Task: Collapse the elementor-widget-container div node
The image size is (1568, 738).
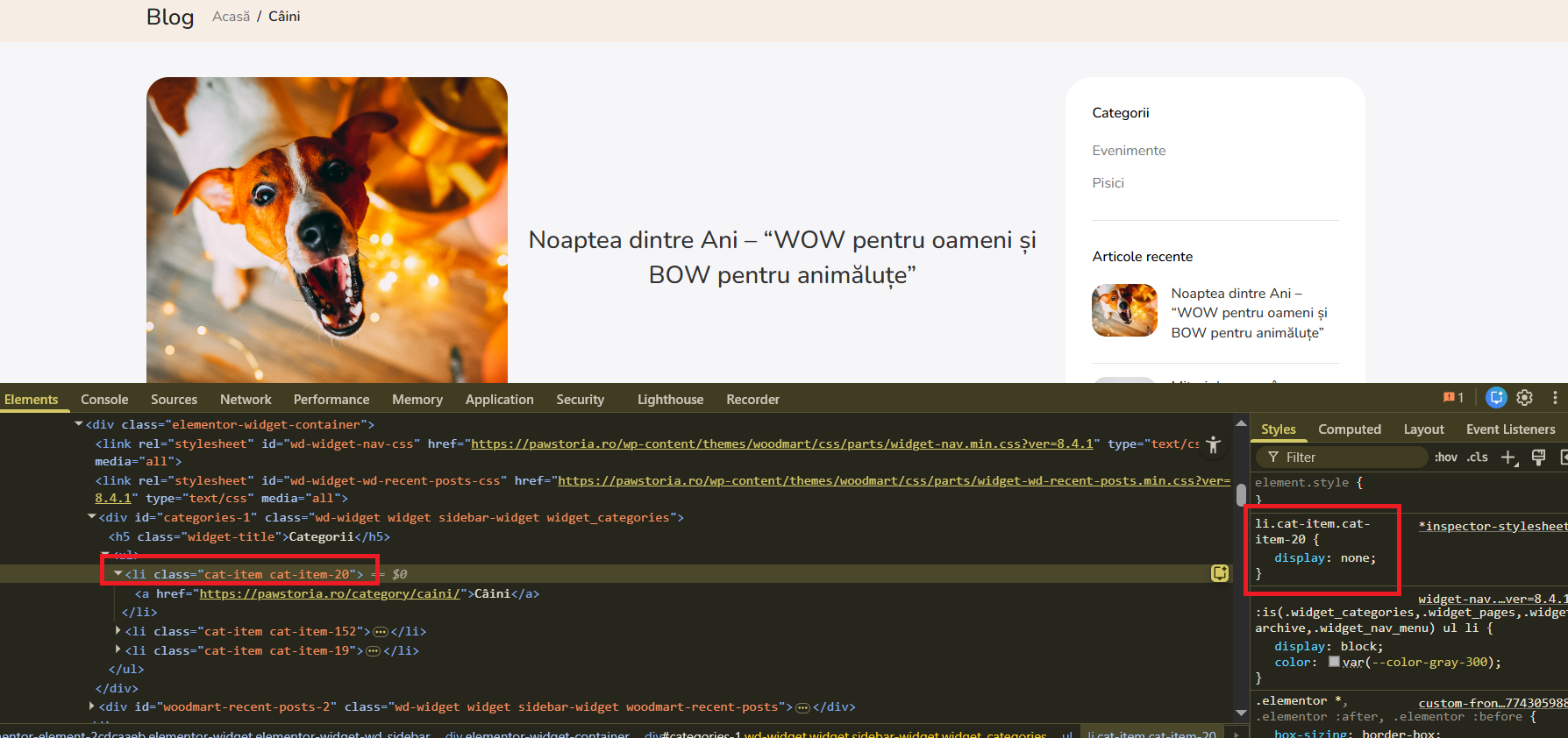Action: pyautogui.click(x=79, y=424)
